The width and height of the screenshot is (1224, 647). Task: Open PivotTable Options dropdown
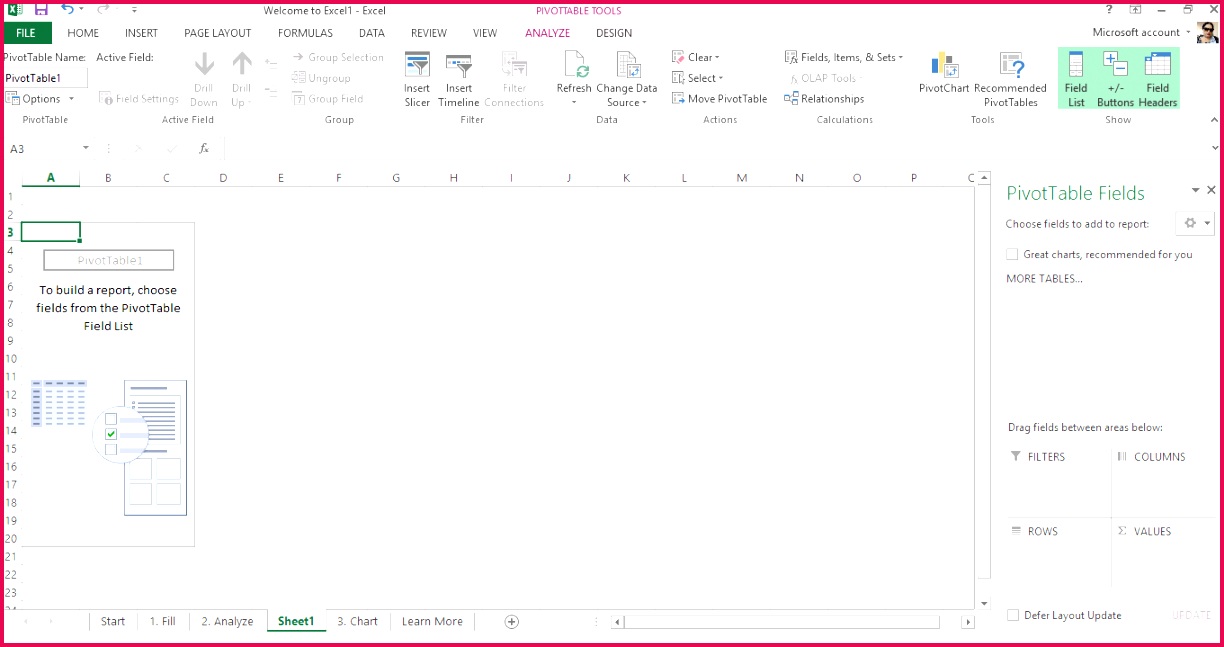tap(40, 99)
